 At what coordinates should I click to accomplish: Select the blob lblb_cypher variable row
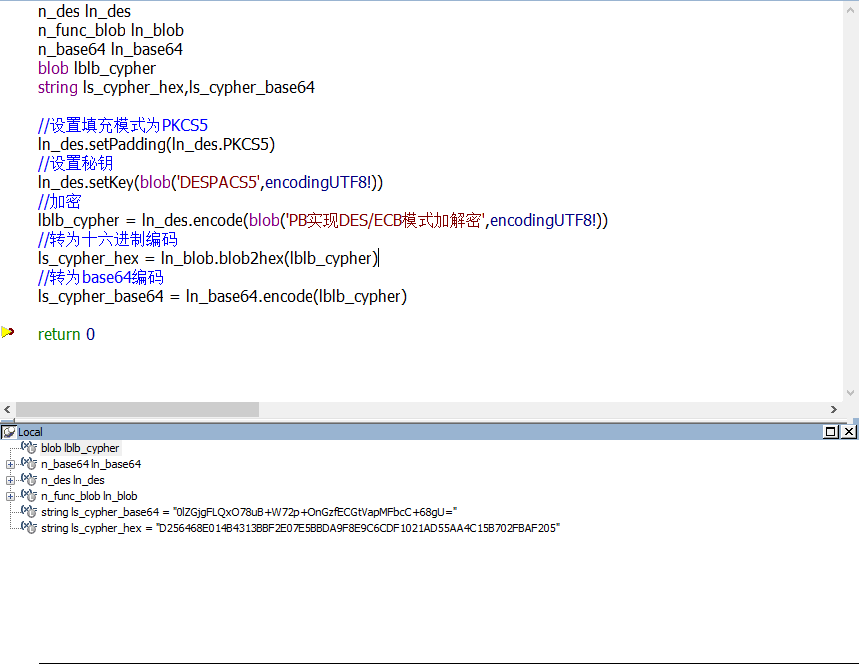80,448
